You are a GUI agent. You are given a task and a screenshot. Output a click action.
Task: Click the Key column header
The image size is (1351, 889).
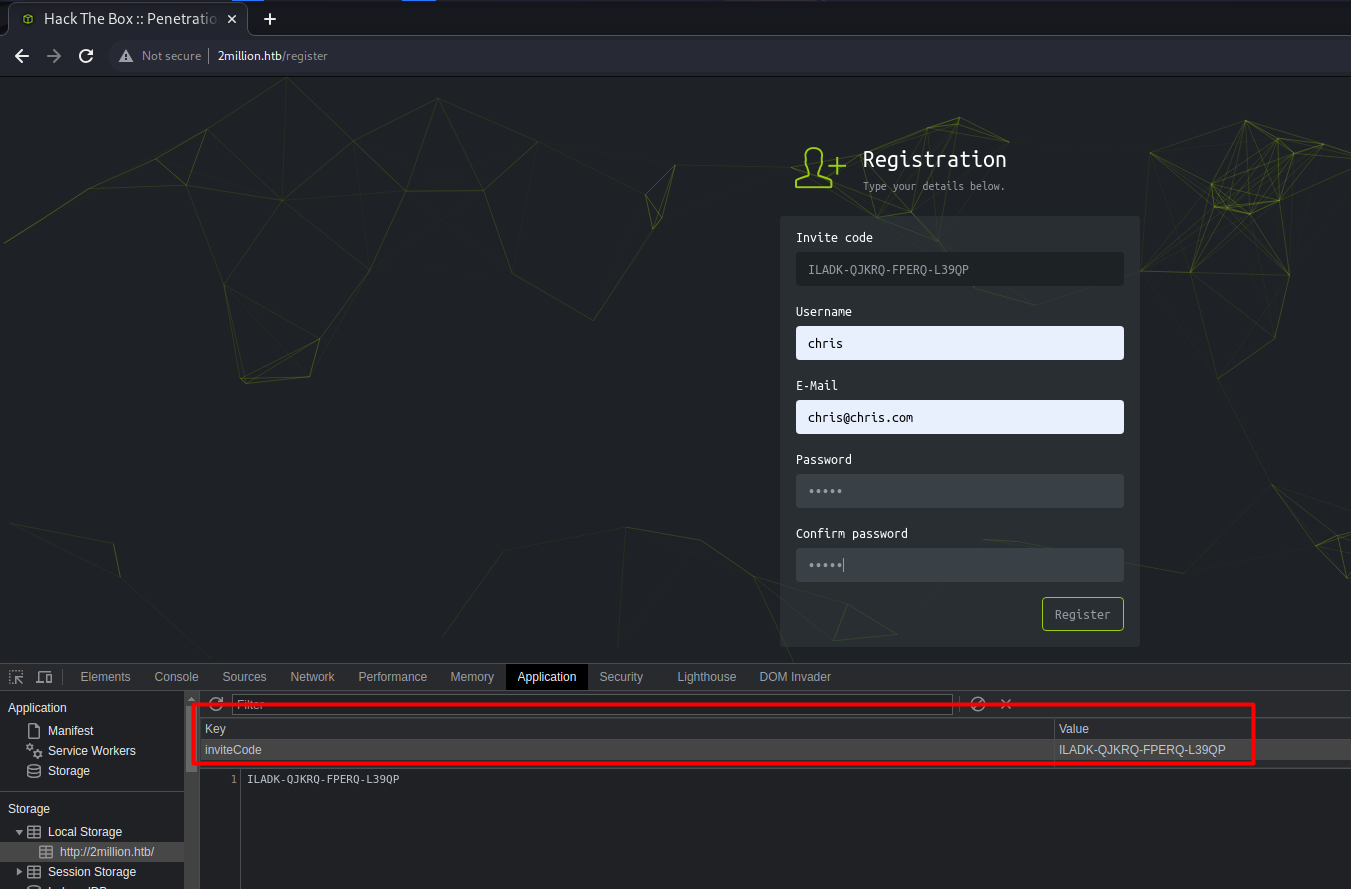point(627,729)
